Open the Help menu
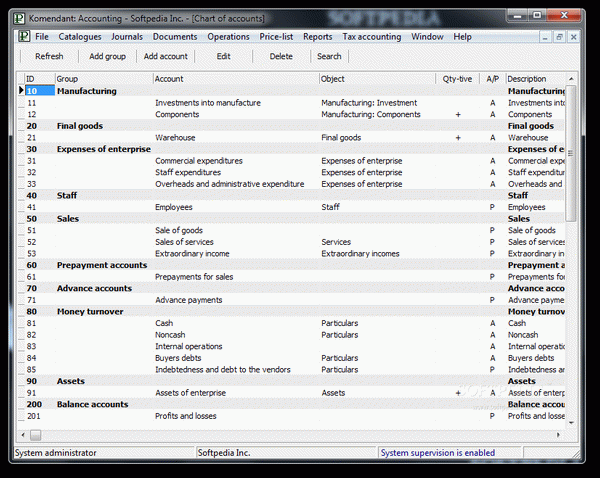This screenshot has height=478, width=600. click(x=462, y=37)
